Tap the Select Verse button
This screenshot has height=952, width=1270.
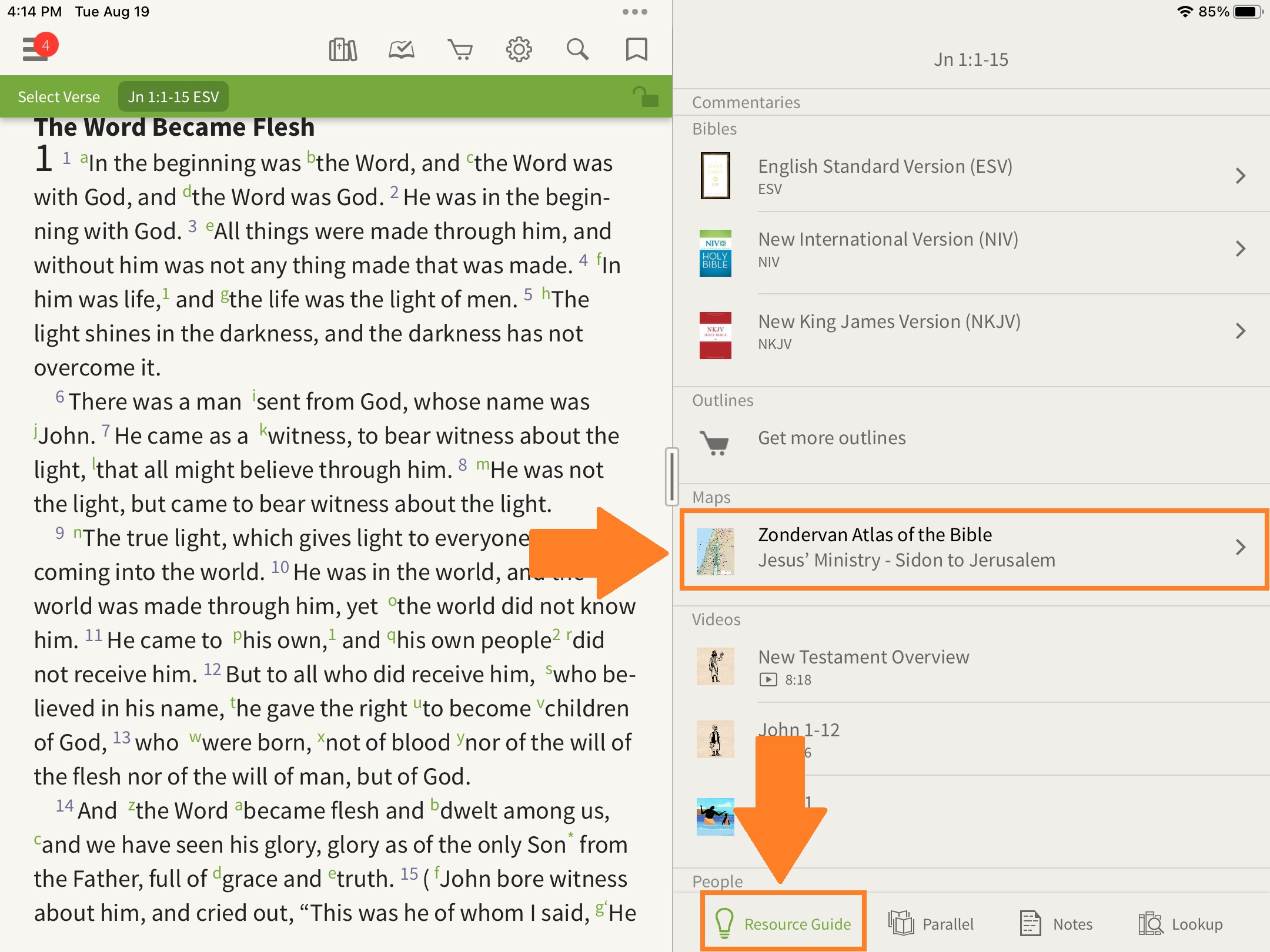[59, 97]
